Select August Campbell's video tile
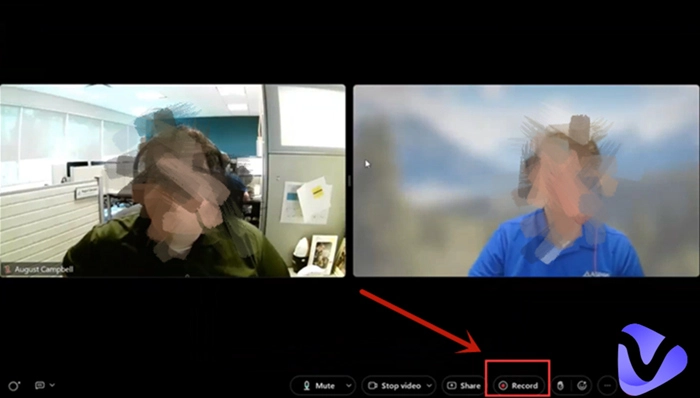 tap(173, 181)
